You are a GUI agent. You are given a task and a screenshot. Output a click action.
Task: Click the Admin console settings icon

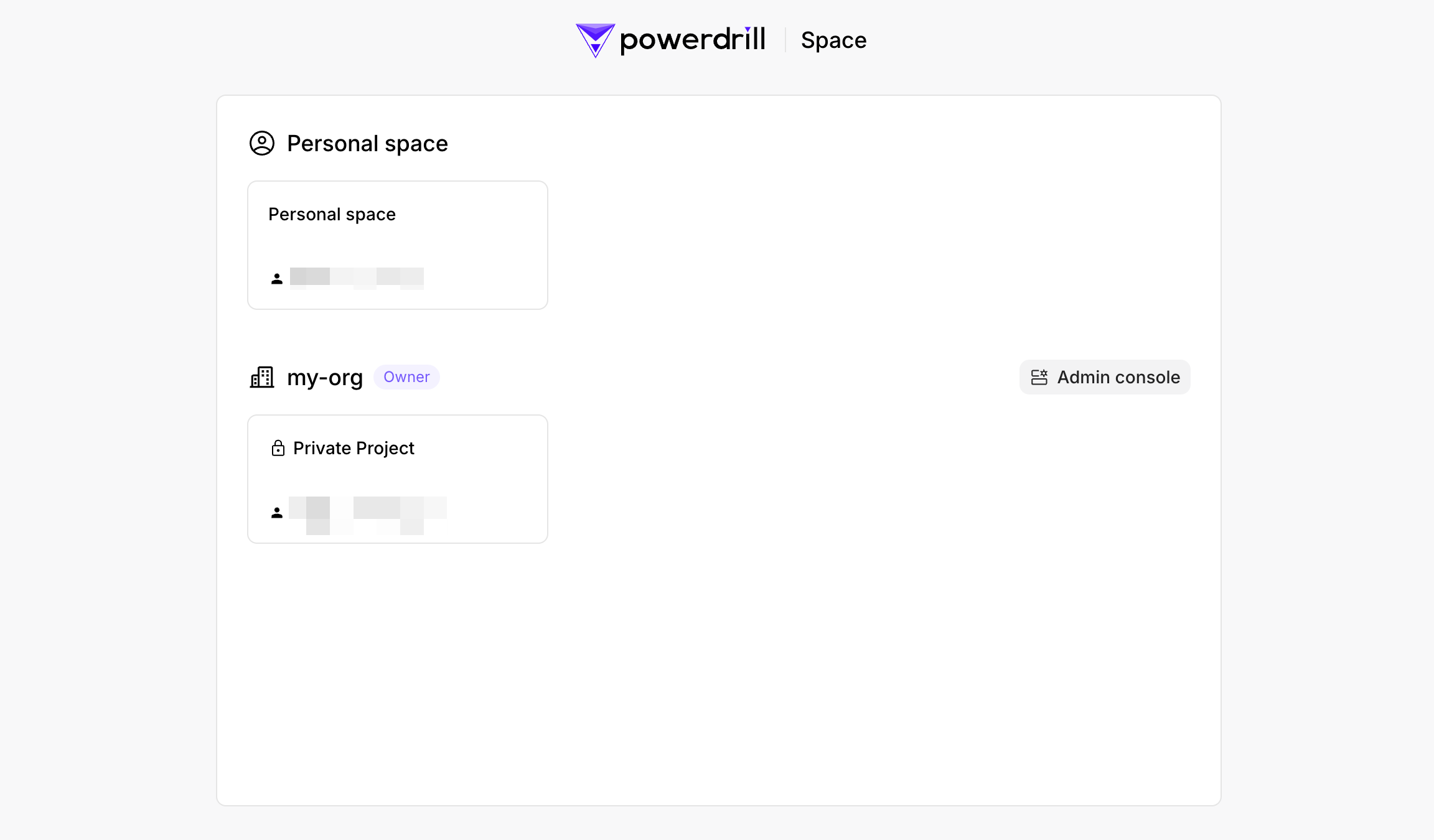[x=1039, y=377]
